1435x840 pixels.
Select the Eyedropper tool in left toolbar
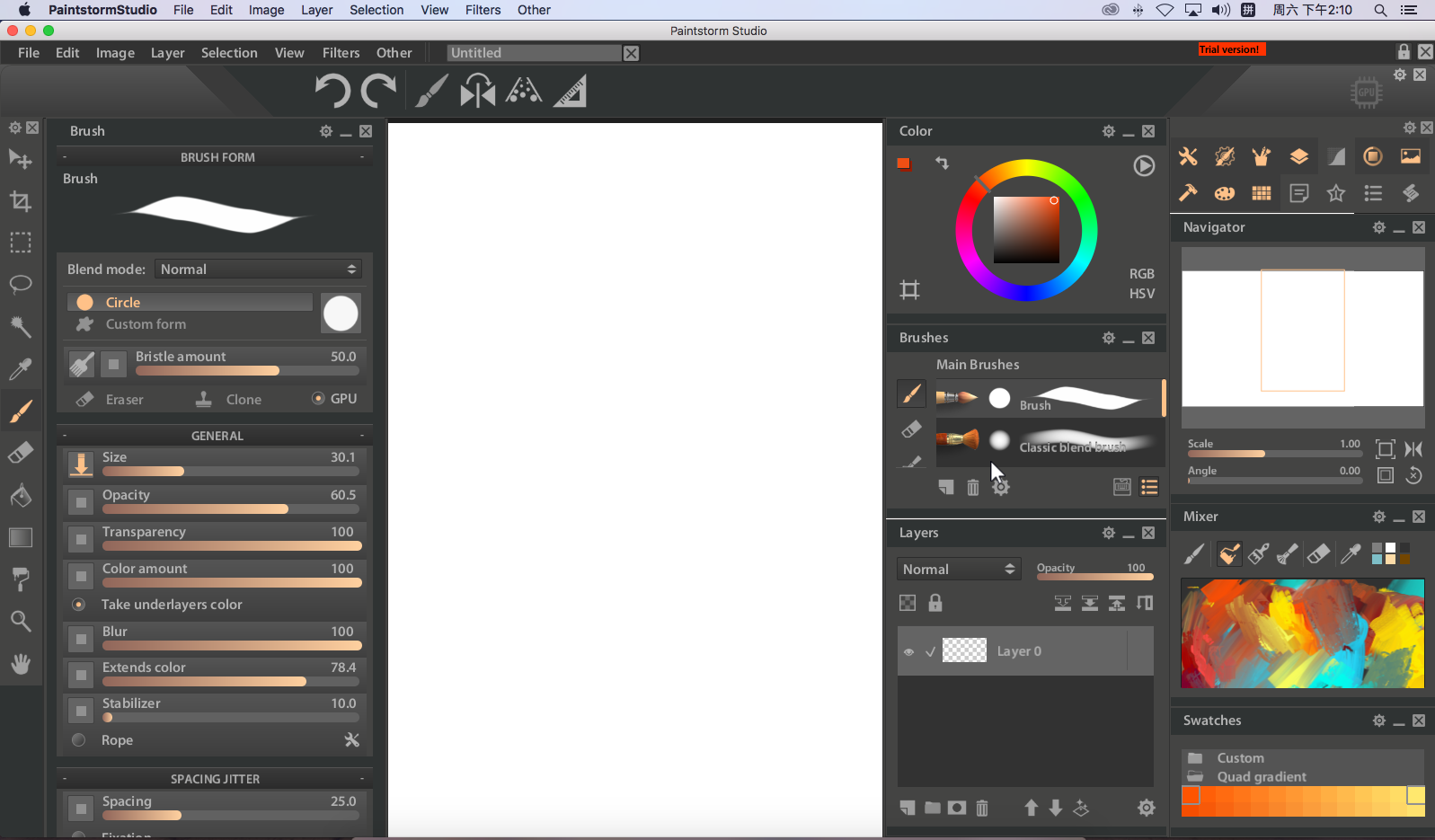[20, 368]
